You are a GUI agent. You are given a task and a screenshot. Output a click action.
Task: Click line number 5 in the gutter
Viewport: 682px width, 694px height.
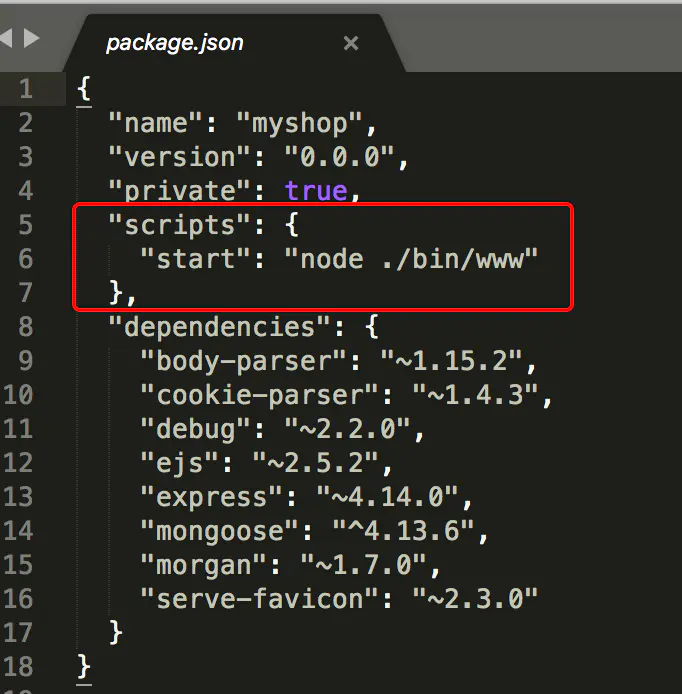[25, 225]
